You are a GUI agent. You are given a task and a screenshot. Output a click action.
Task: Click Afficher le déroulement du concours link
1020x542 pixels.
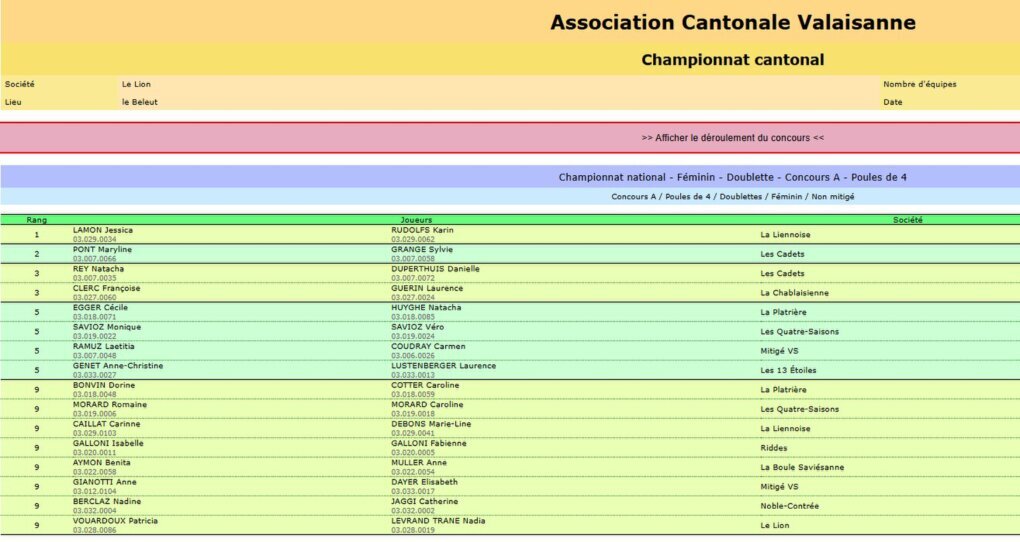point(732,138)
